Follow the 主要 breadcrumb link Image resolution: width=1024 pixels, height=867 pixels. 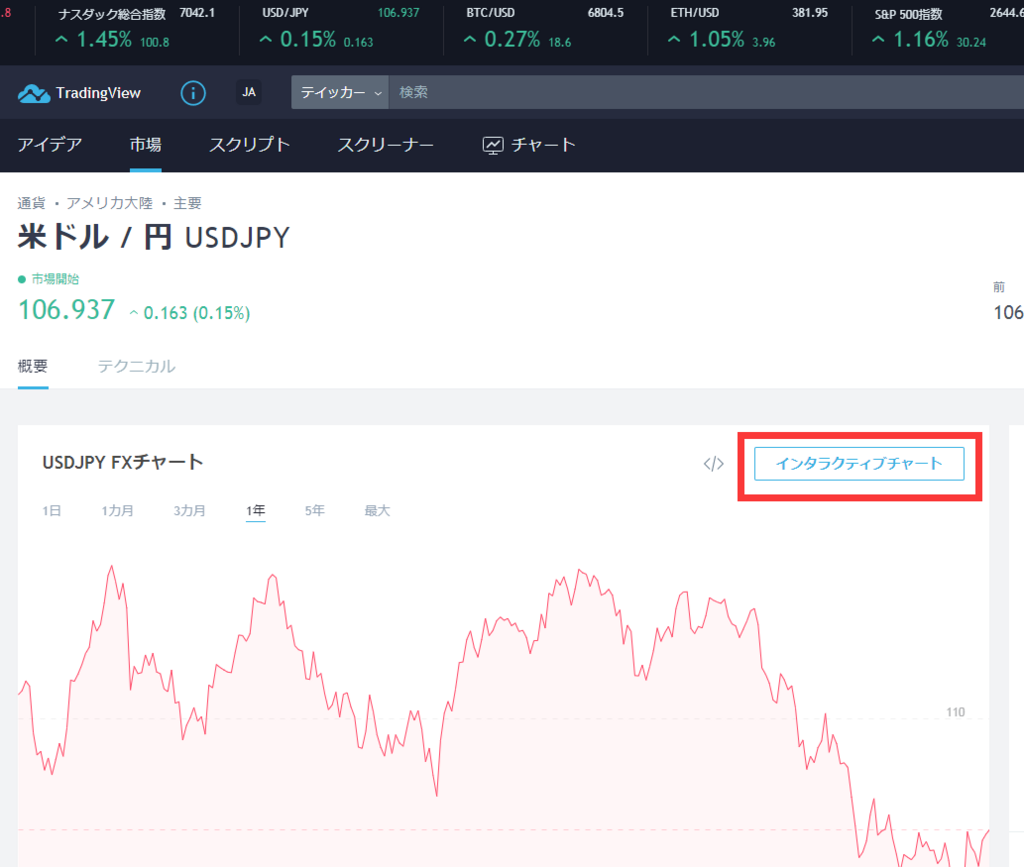click(187, 203)
